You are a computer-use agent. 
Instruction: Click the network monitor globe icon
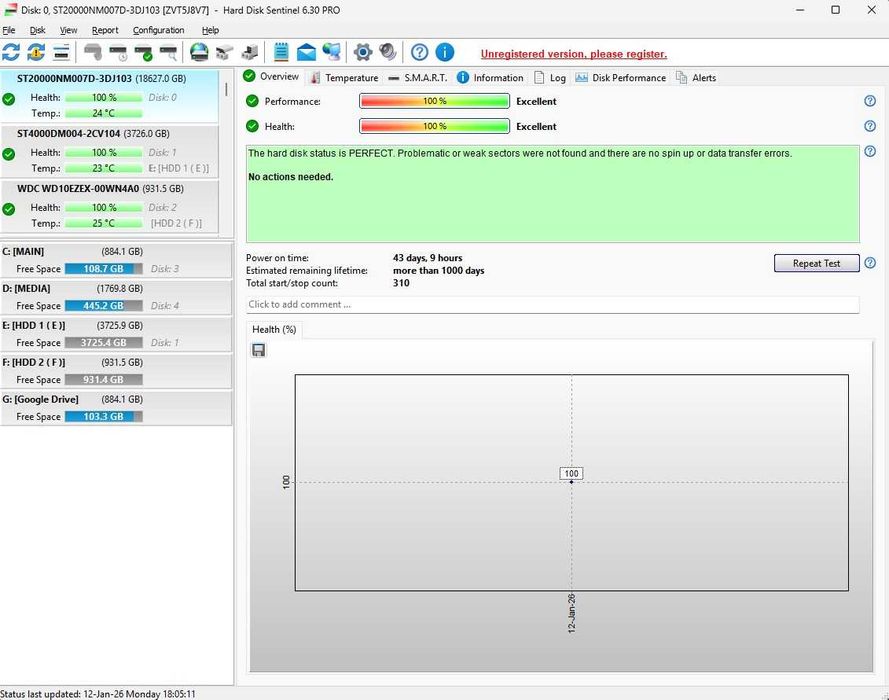tap(332, 52)
